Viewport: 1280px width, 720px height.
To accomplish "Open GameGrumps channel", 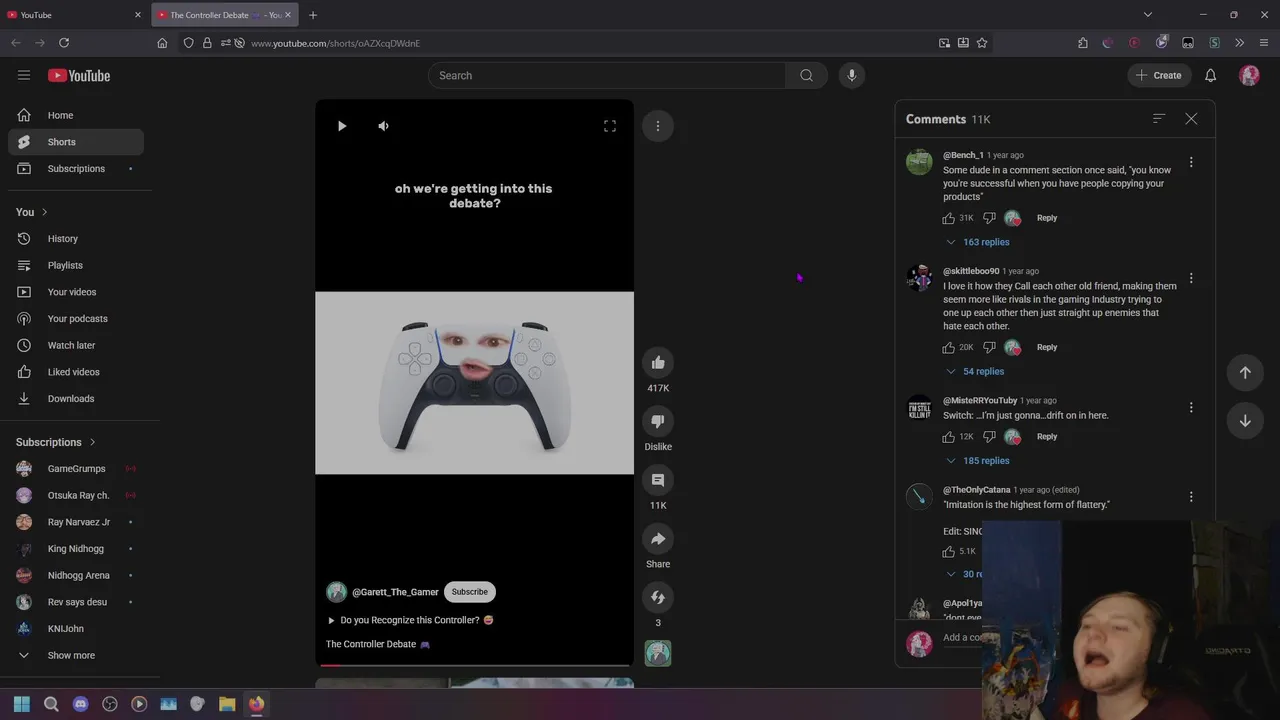I will [76, 469].
